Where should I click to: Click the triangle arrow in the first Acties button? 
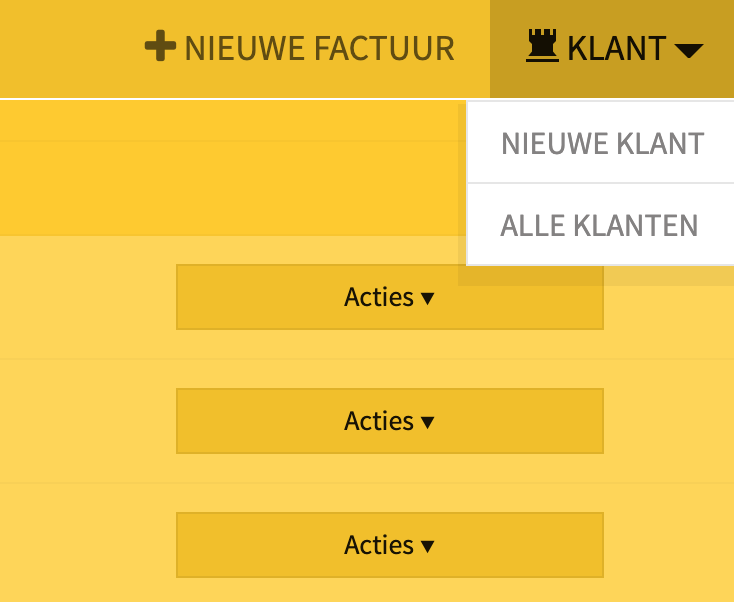tap(427, 298)
